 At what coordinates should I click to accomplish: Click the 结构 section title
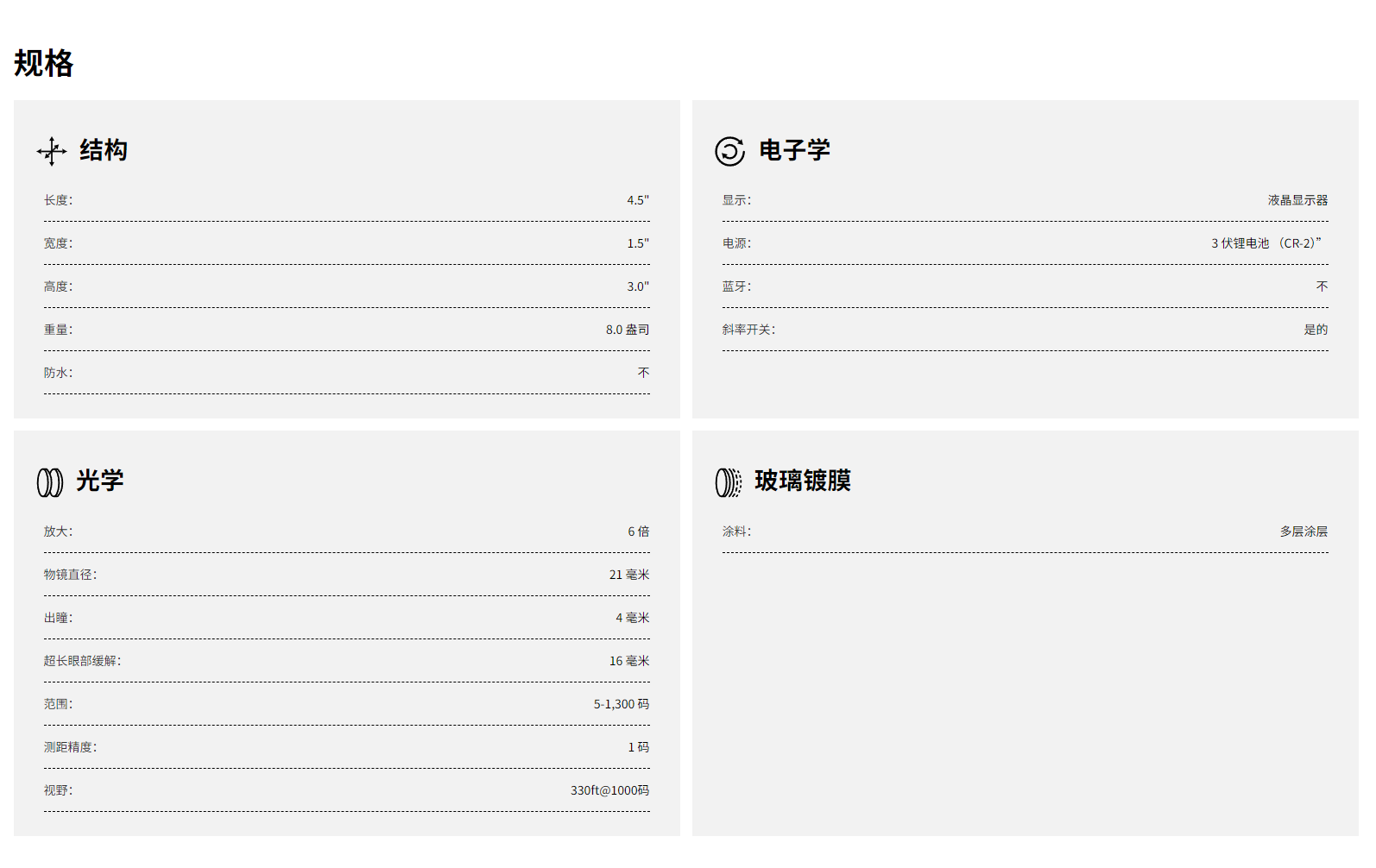point(104,150)
